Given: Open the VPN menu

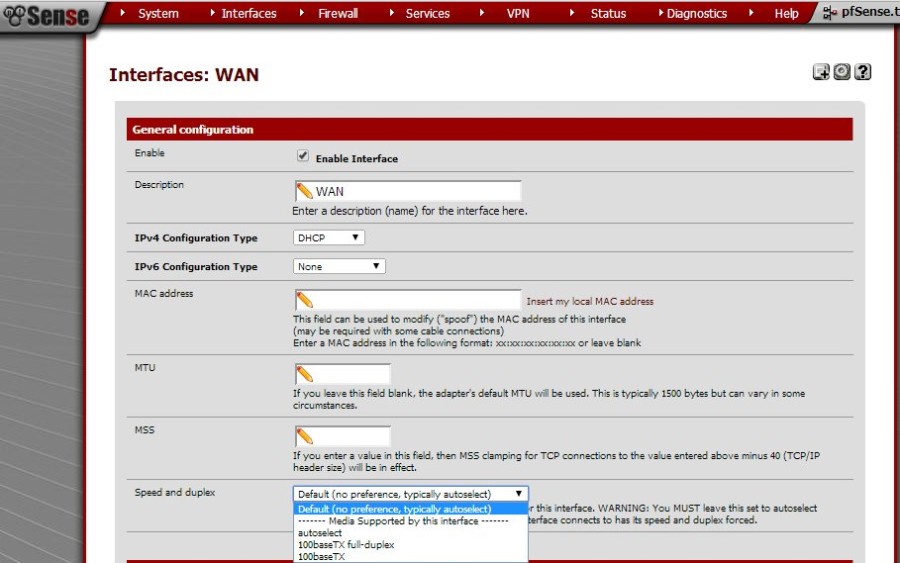Looking at the screenshot, I should click(x=517, y=14).
